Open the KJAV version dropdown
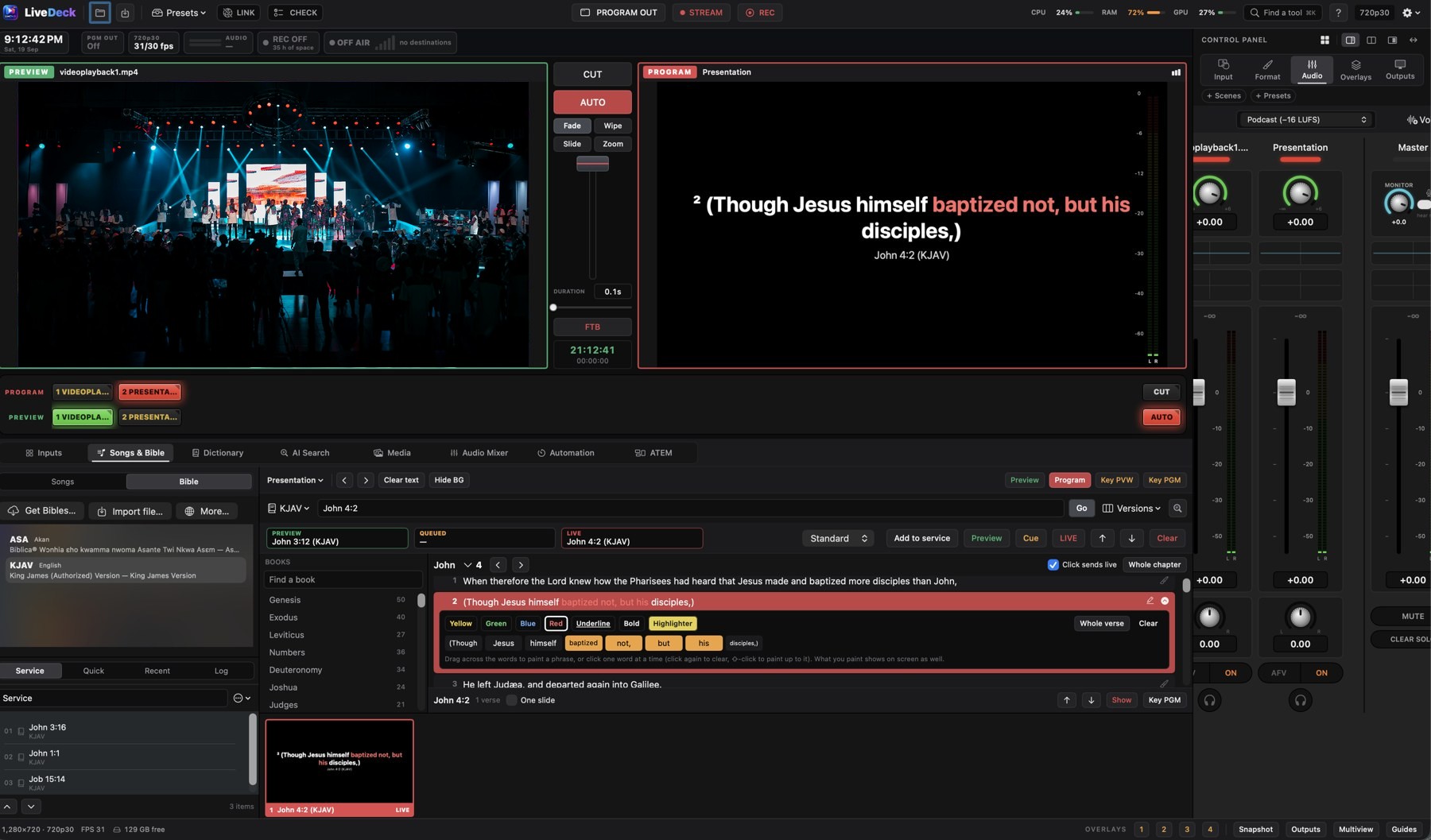Screen dimensions: 1431x840 tap(289, 509)
